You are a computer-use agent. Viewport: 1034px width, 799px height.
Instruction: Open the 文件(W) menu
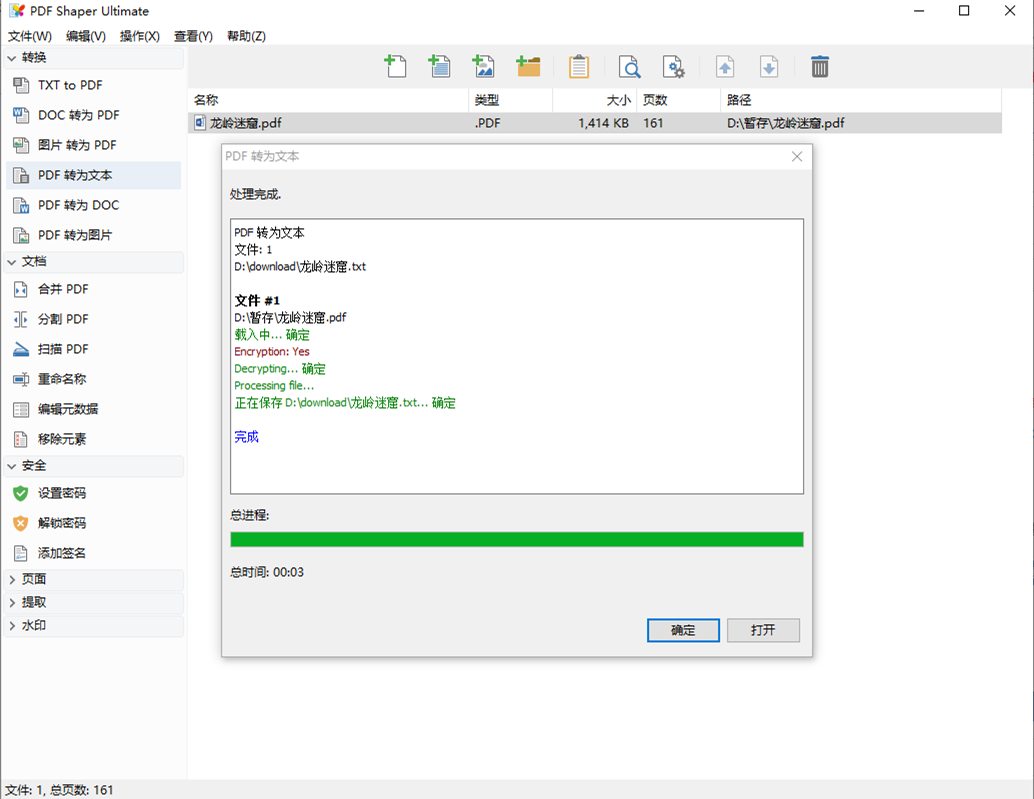[x=30, y=36]
